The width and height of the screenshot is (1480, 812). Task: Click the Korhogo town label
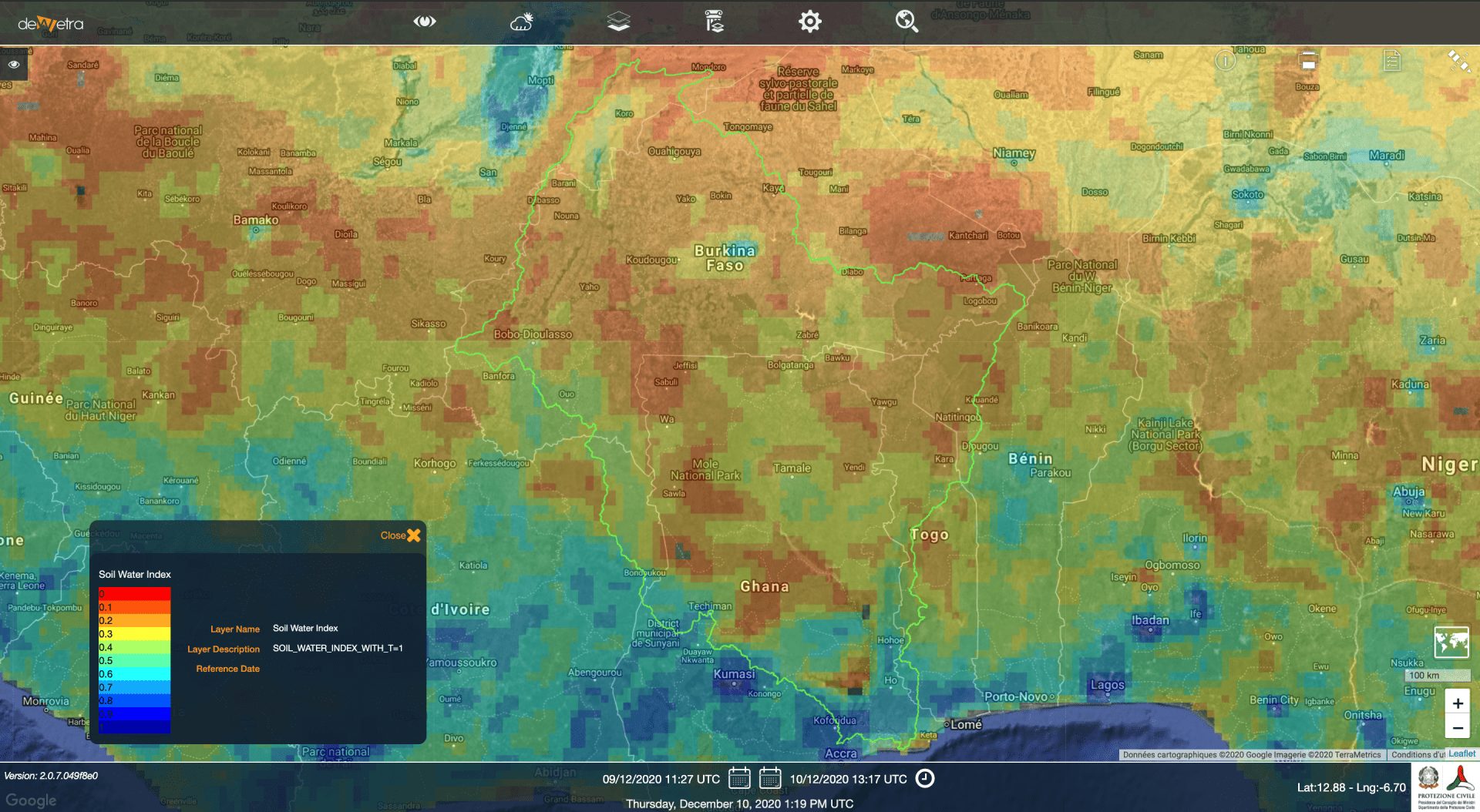tap(435, 463)
